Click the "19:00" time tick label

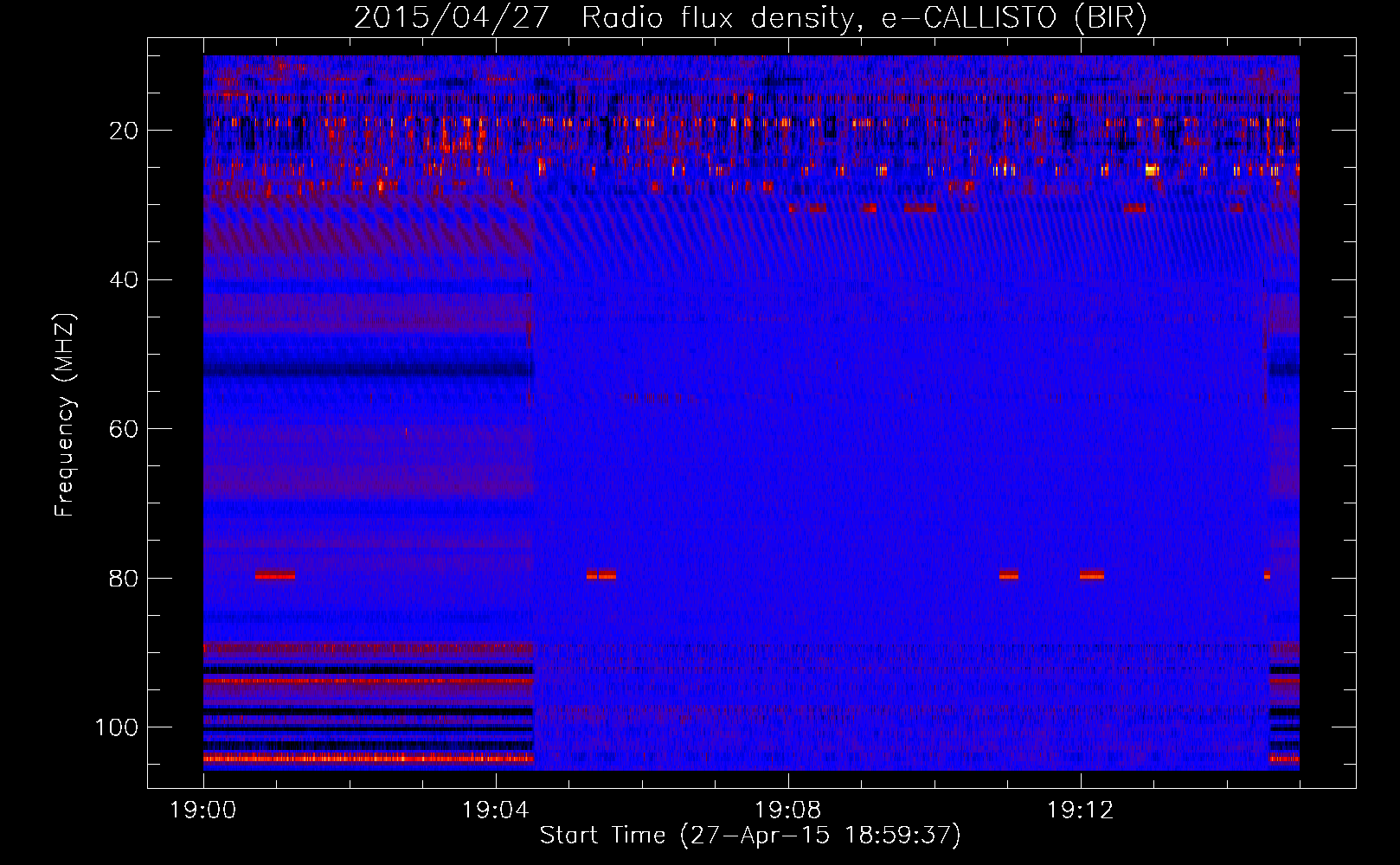click(x=203, y=811)
